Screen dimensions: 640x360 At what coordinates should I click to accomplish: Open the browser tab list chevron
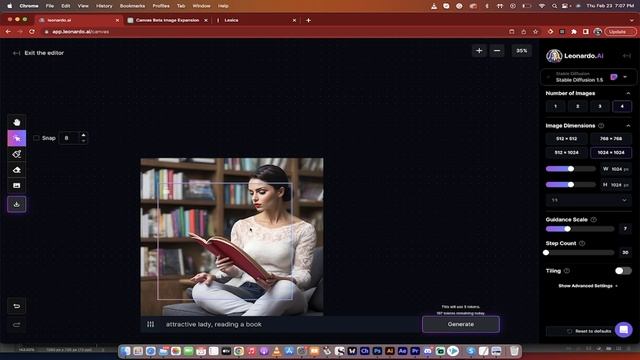point(632,20)
